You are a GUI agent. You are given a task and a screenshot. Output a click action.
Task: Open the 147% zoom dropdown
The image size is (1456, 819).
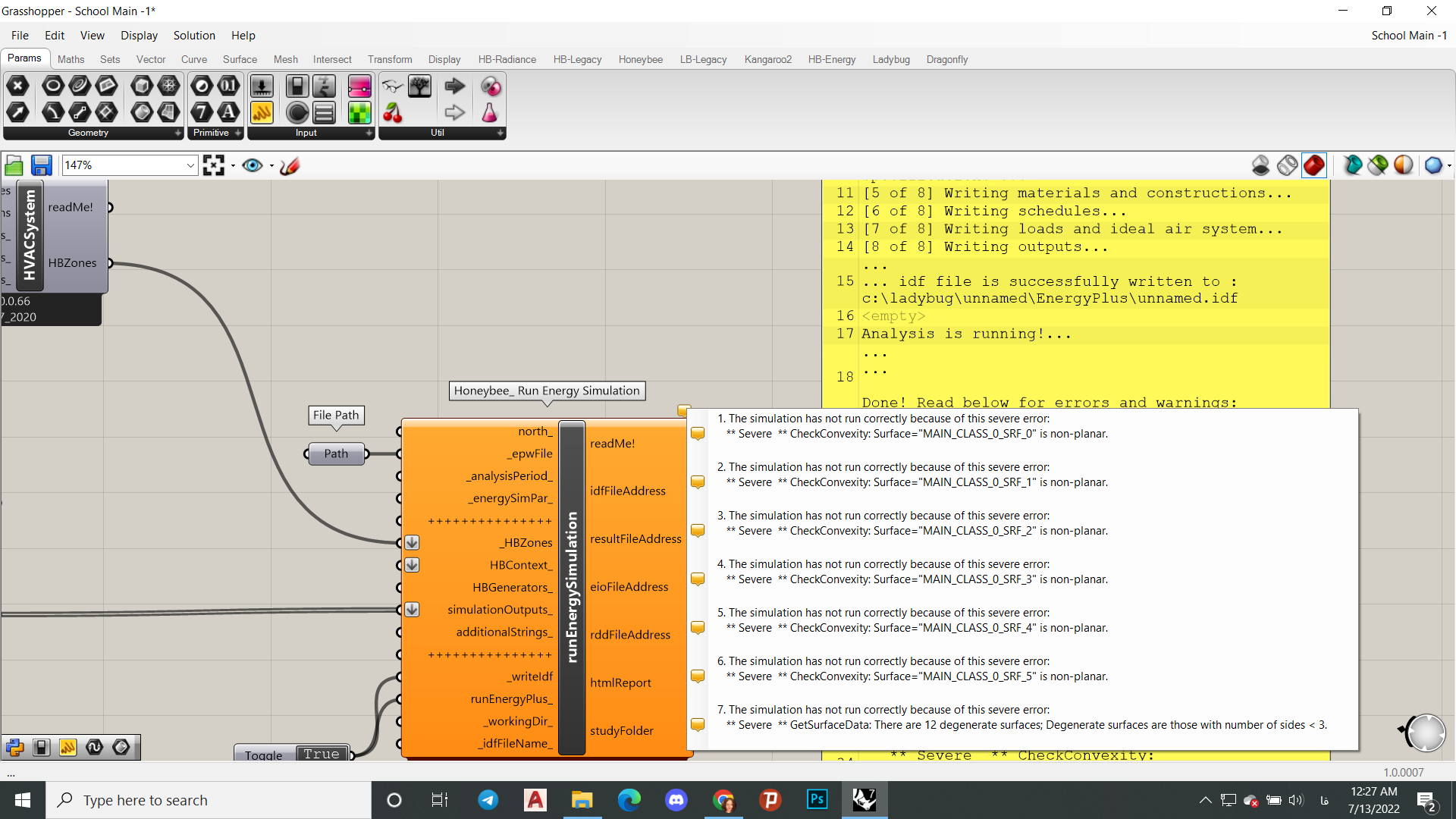point(190,165)
